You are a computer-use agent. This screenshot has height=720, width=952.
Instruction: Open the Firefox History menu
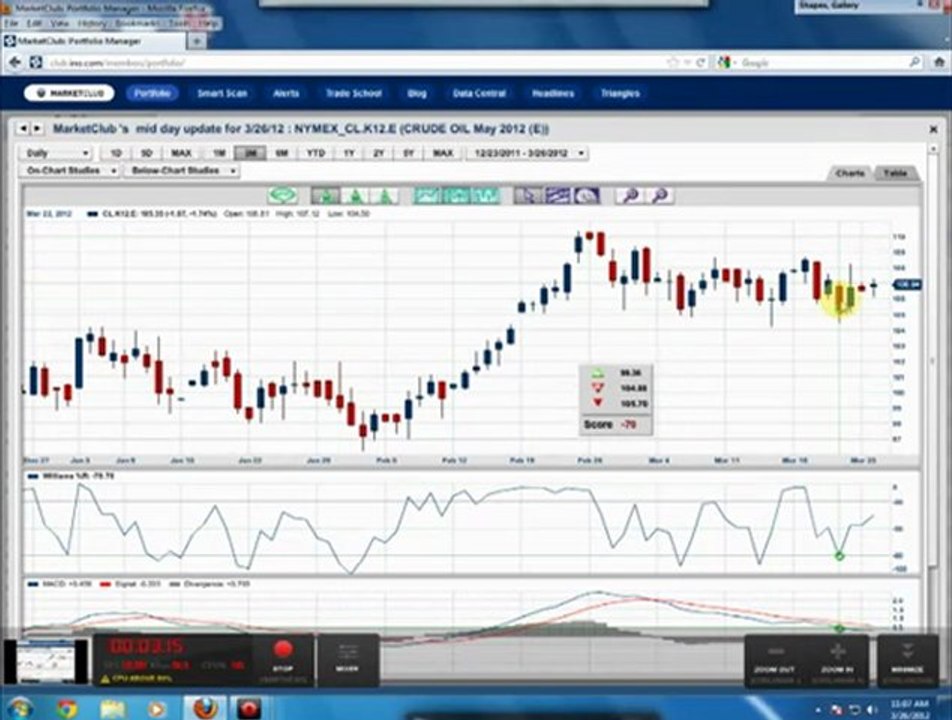(x=92, y=23)
